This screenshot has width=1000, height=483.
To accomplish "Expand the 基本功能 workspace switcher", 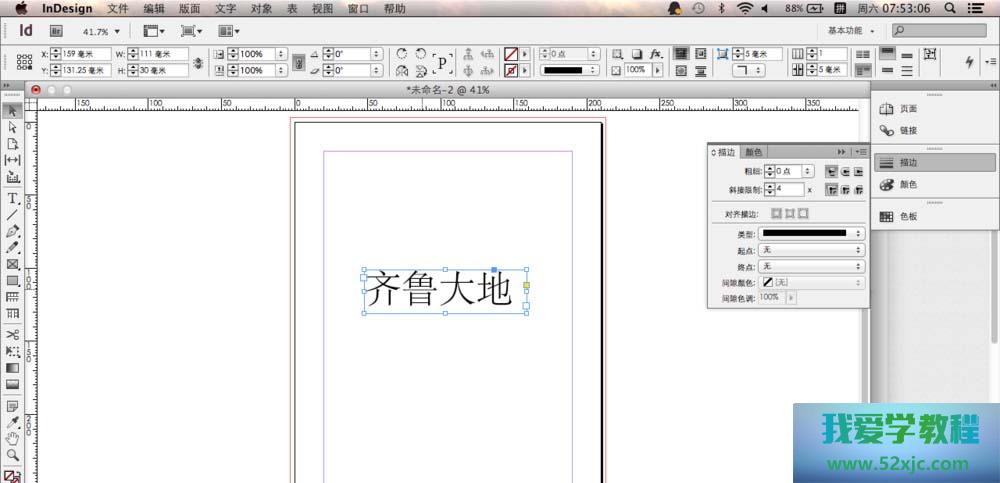I will pyautogui.click(x=851, y=30).
